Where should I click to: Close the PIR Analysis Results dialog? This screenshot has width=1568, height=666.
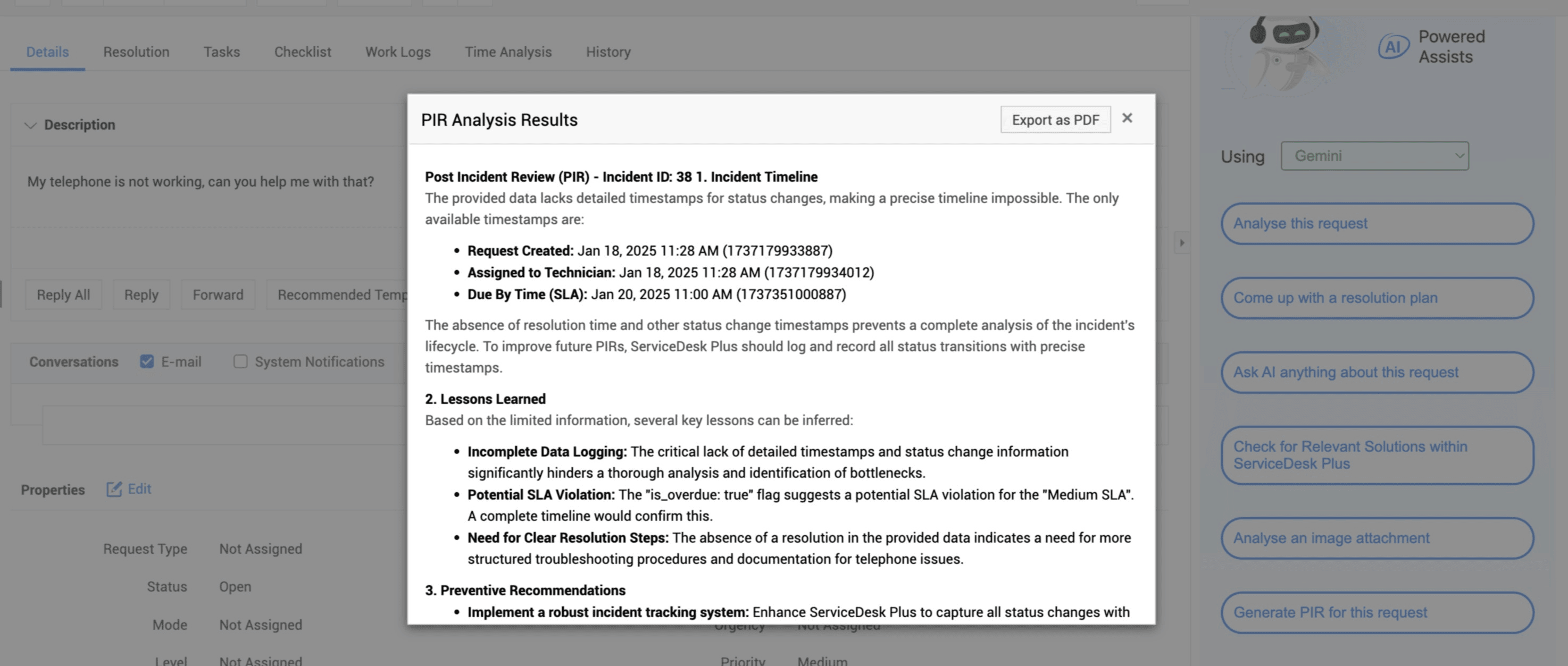[1127, 119]
